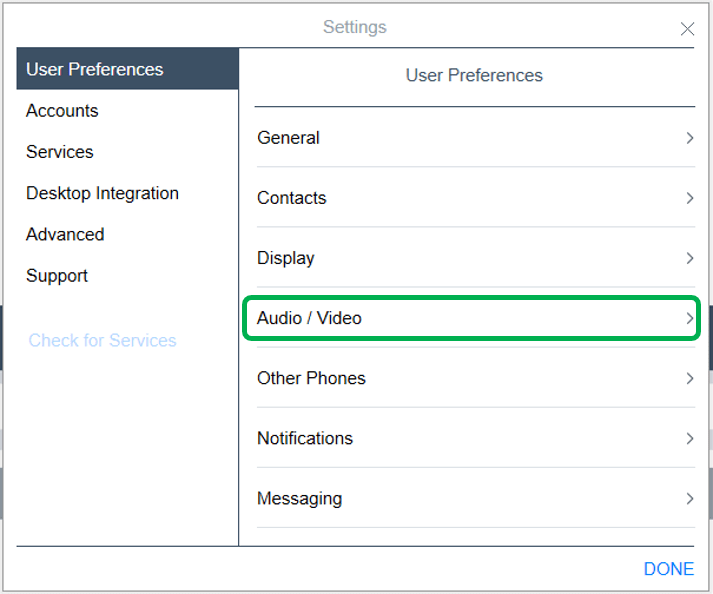Open the Support section
The width and height of the screenshot is (713, 594).
57,275
